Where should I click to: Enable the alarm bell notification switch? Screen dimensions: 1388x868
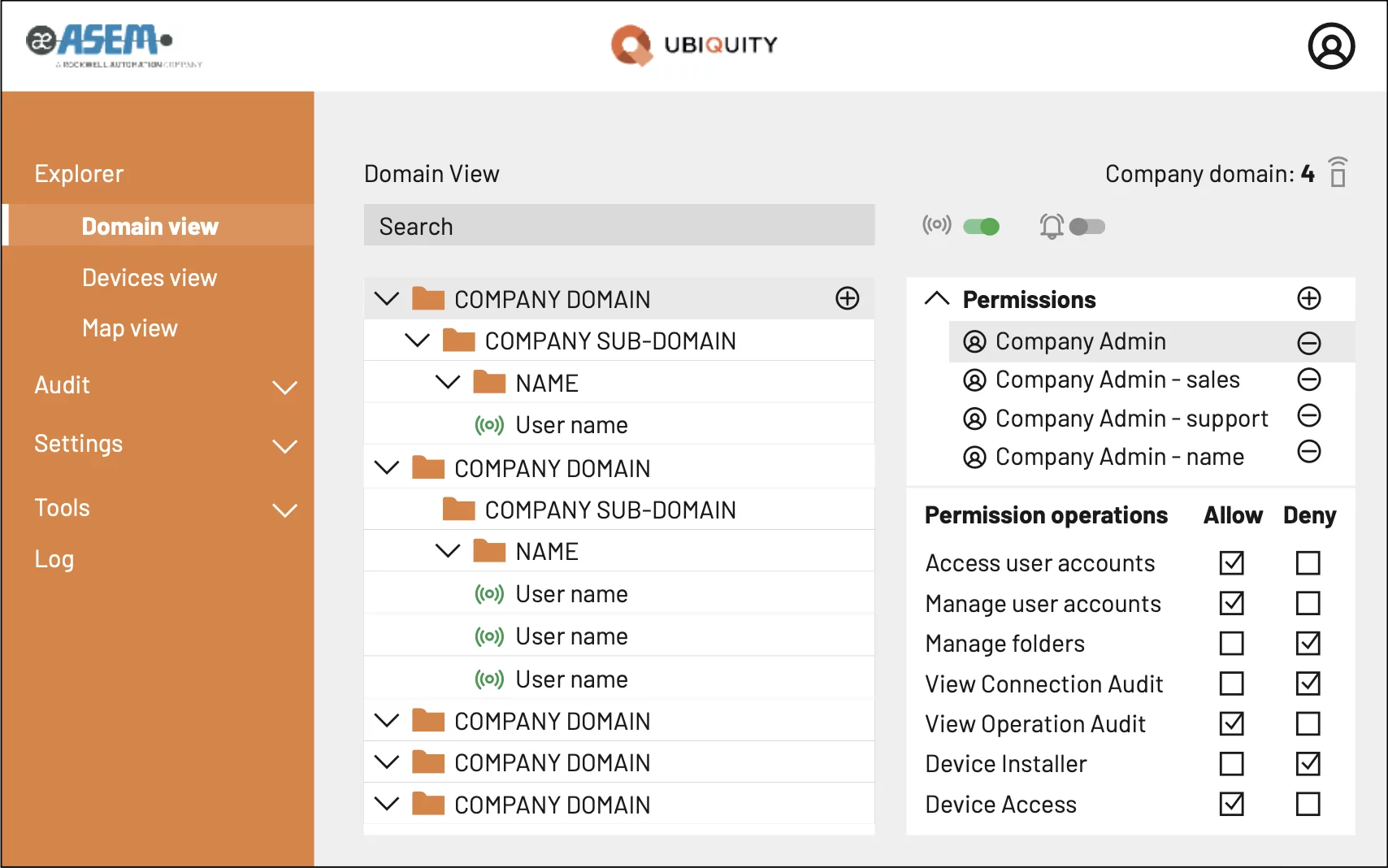point(1087,227)
